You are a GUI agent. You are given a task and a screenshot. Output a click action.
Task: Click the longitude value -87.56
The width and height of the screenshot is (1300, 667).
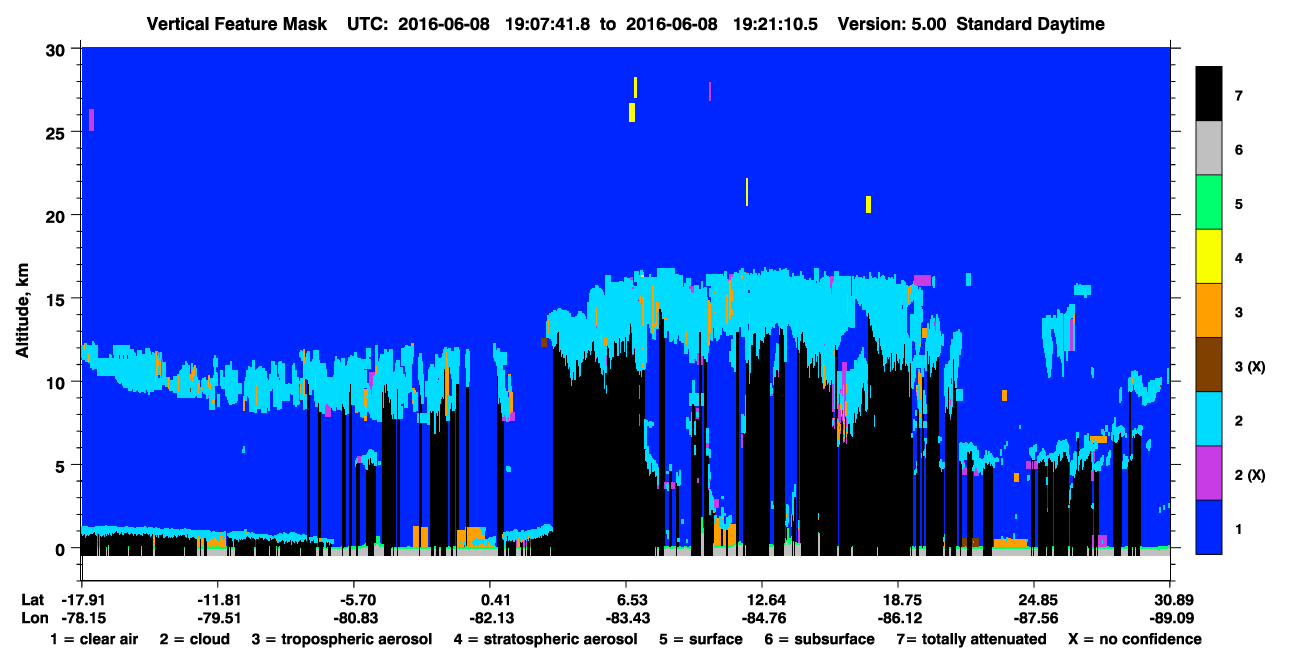pos(1034,617)
